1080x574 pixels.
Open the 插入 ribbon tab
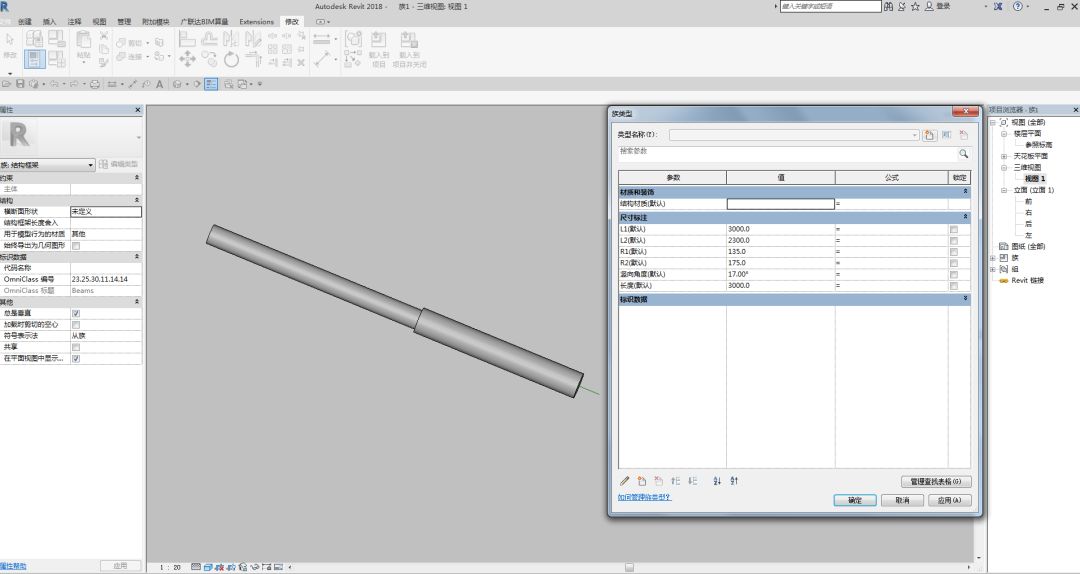50,22
